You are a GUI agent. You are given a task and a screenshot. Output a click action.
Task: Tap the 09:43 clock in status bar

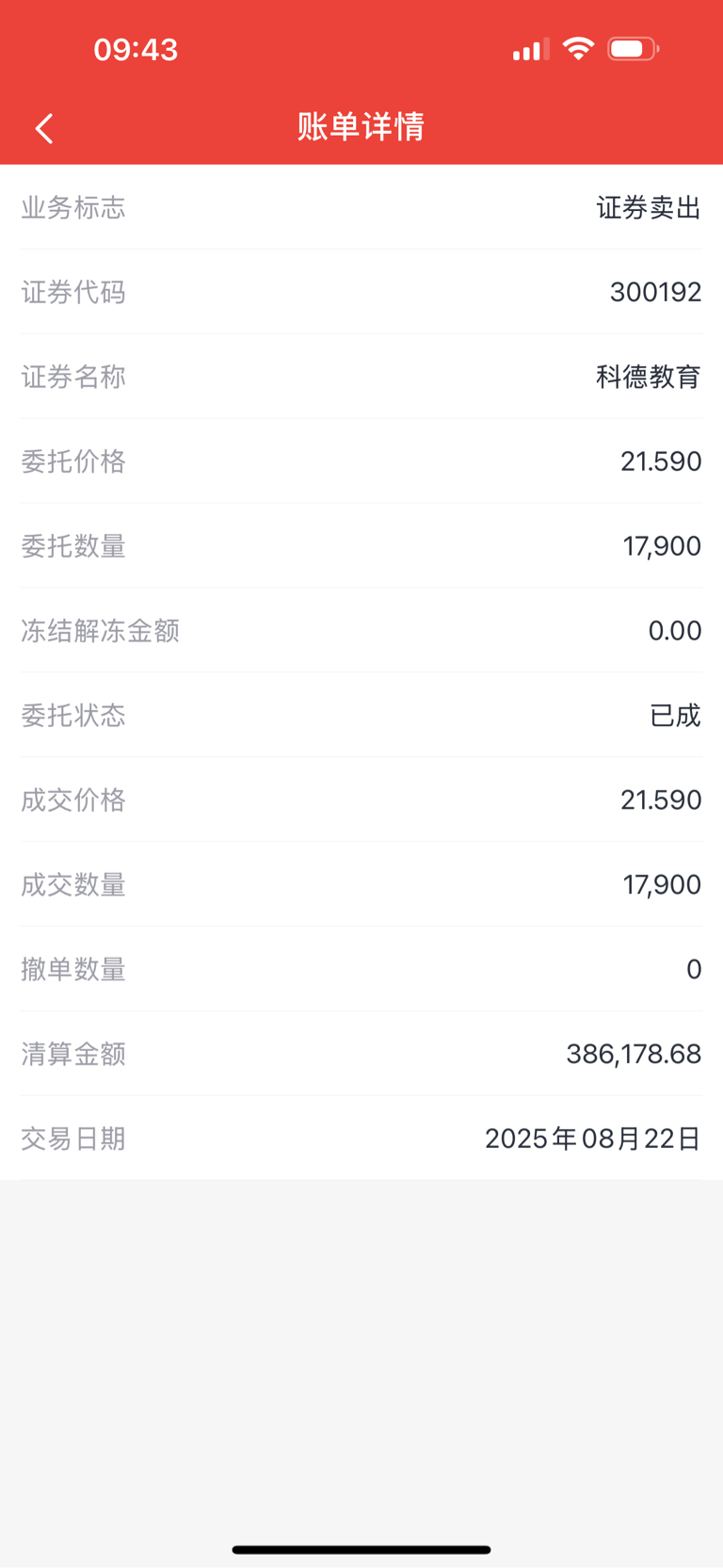(x=136, y=49)
